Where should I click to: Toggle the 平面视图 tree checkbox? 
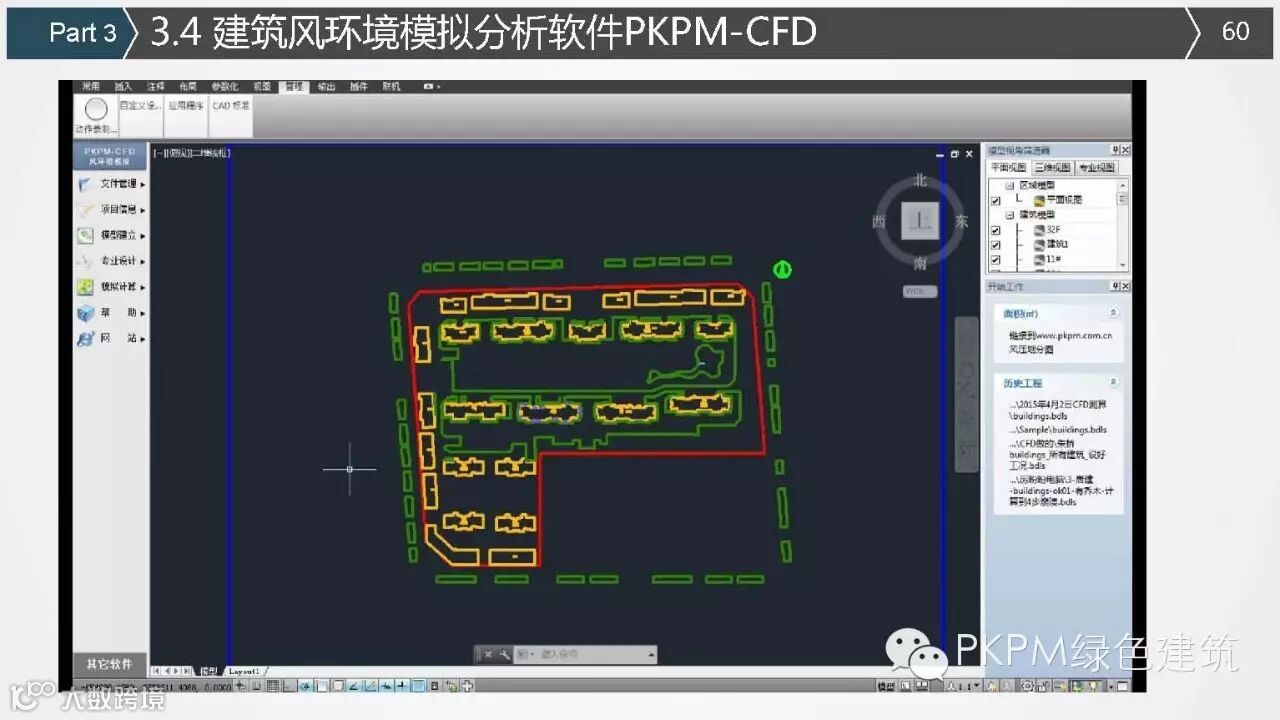click(x=995, y=201)
